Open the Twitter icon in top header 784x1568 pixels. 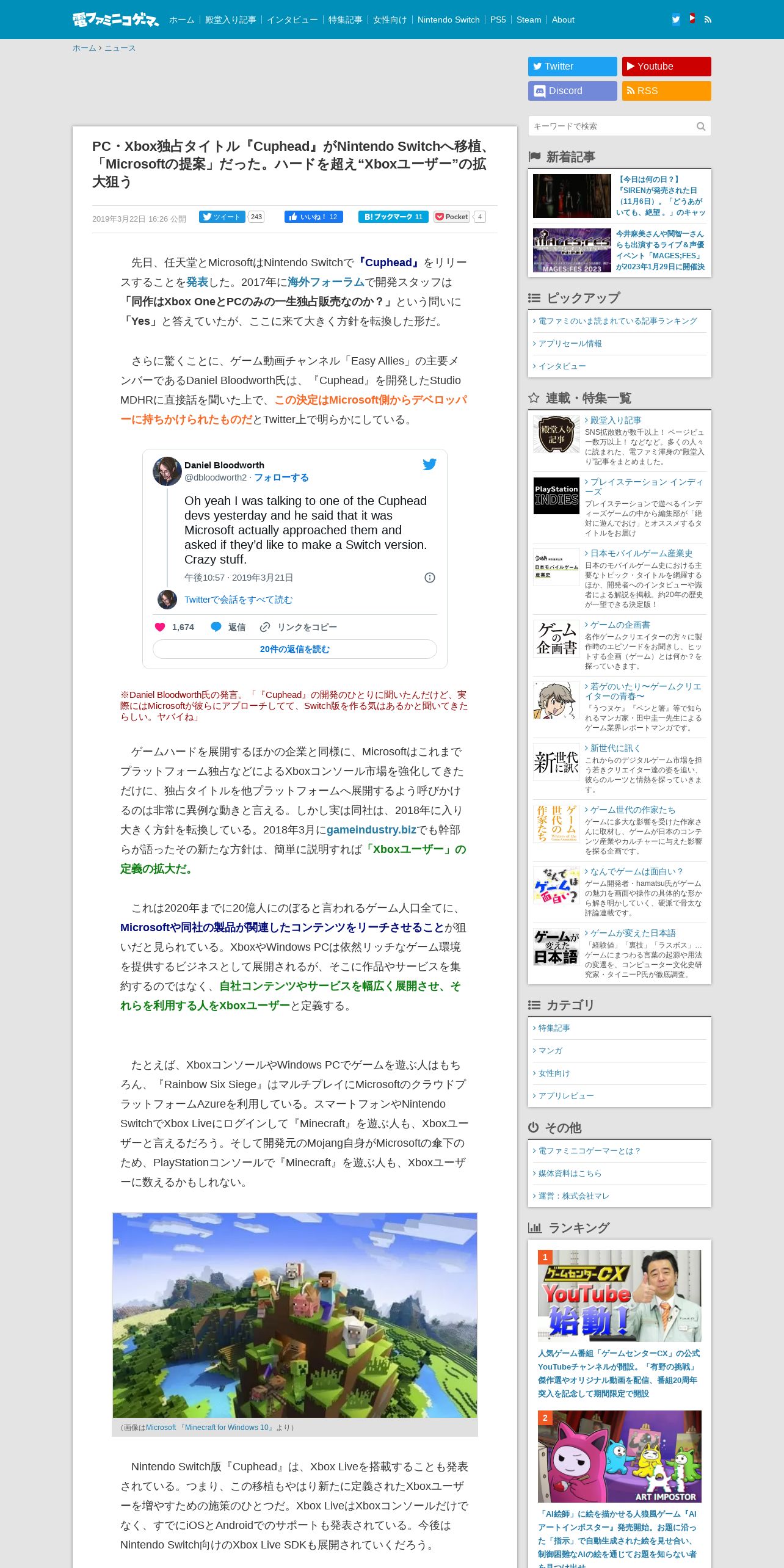[676, 20]
